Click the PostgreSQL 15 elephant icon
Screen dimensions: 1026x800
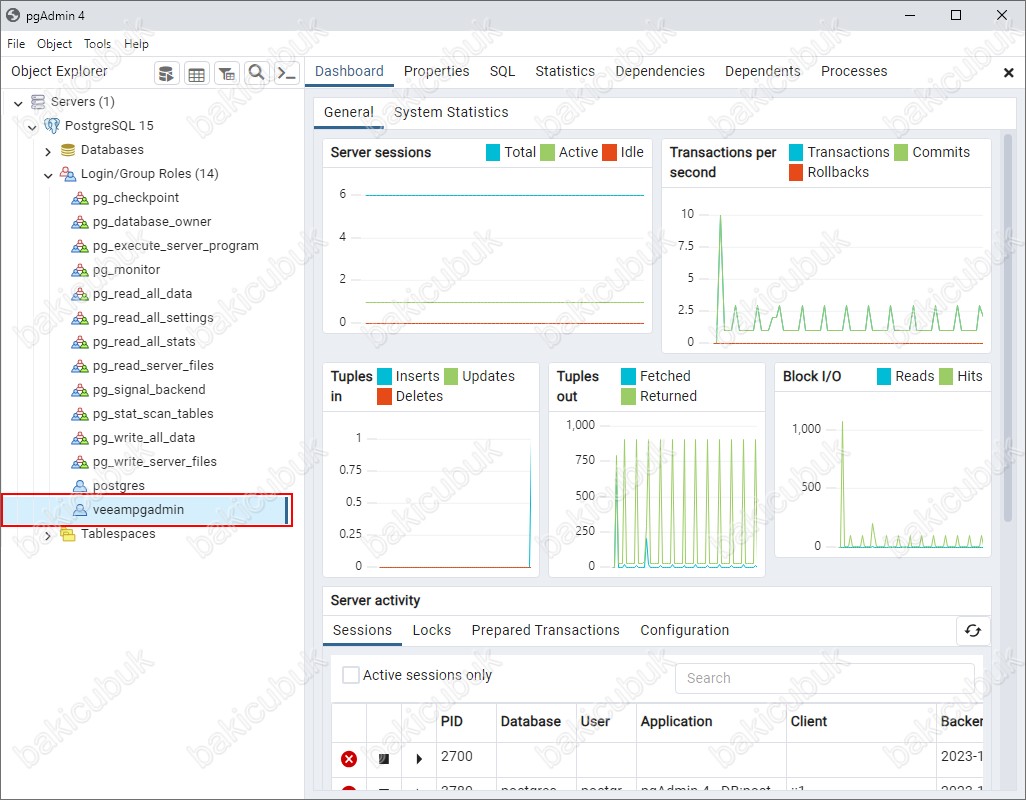click(x=52, y=126)
